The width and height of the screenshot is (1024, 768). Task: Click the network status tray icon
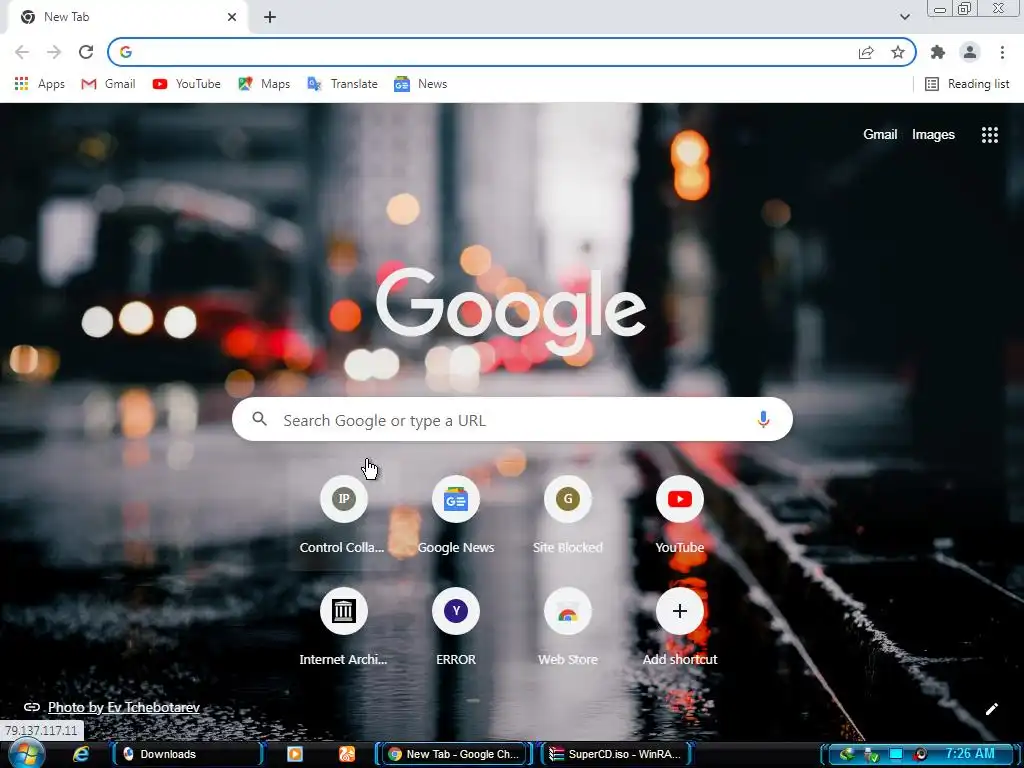[871, 755]
